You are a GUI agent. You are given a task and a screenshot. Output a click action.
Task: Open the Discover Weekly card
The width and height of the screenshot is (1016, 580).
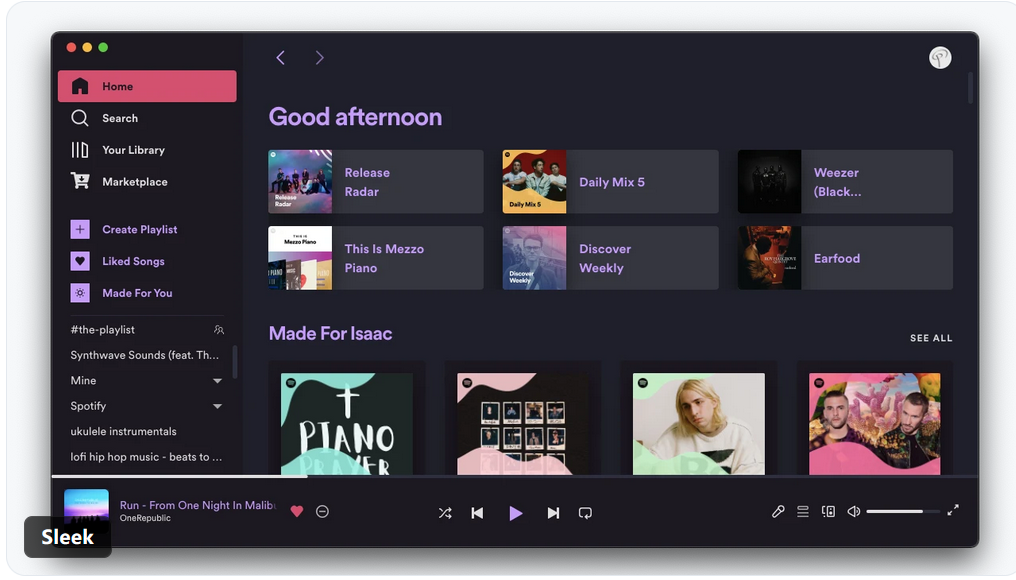coord(610,258)
